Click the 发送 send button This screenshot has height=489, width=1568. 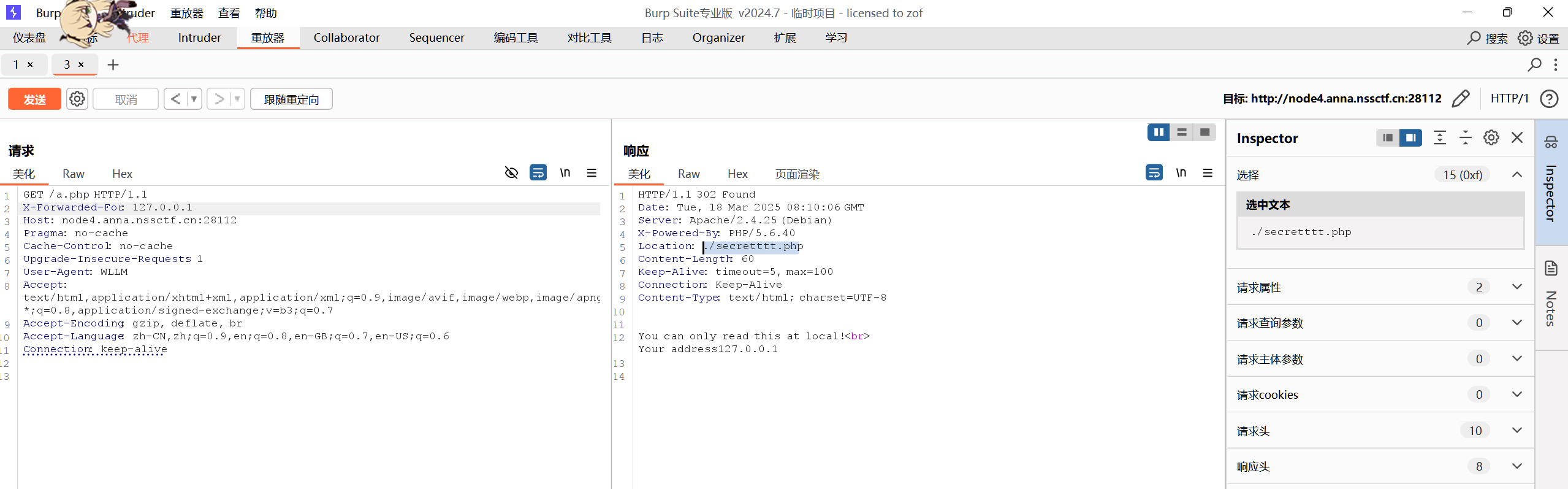[x=34, y=99]
